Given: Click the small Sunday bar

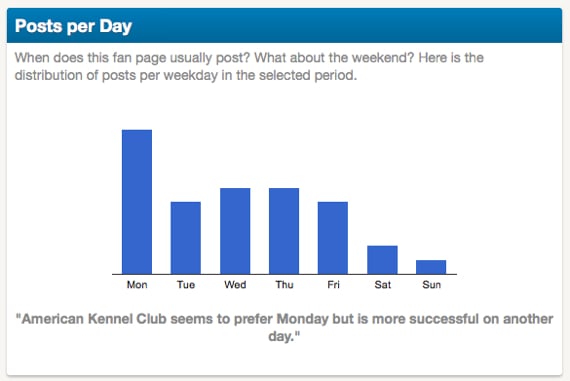Looking at the screenshot, I should pos(431,267).
